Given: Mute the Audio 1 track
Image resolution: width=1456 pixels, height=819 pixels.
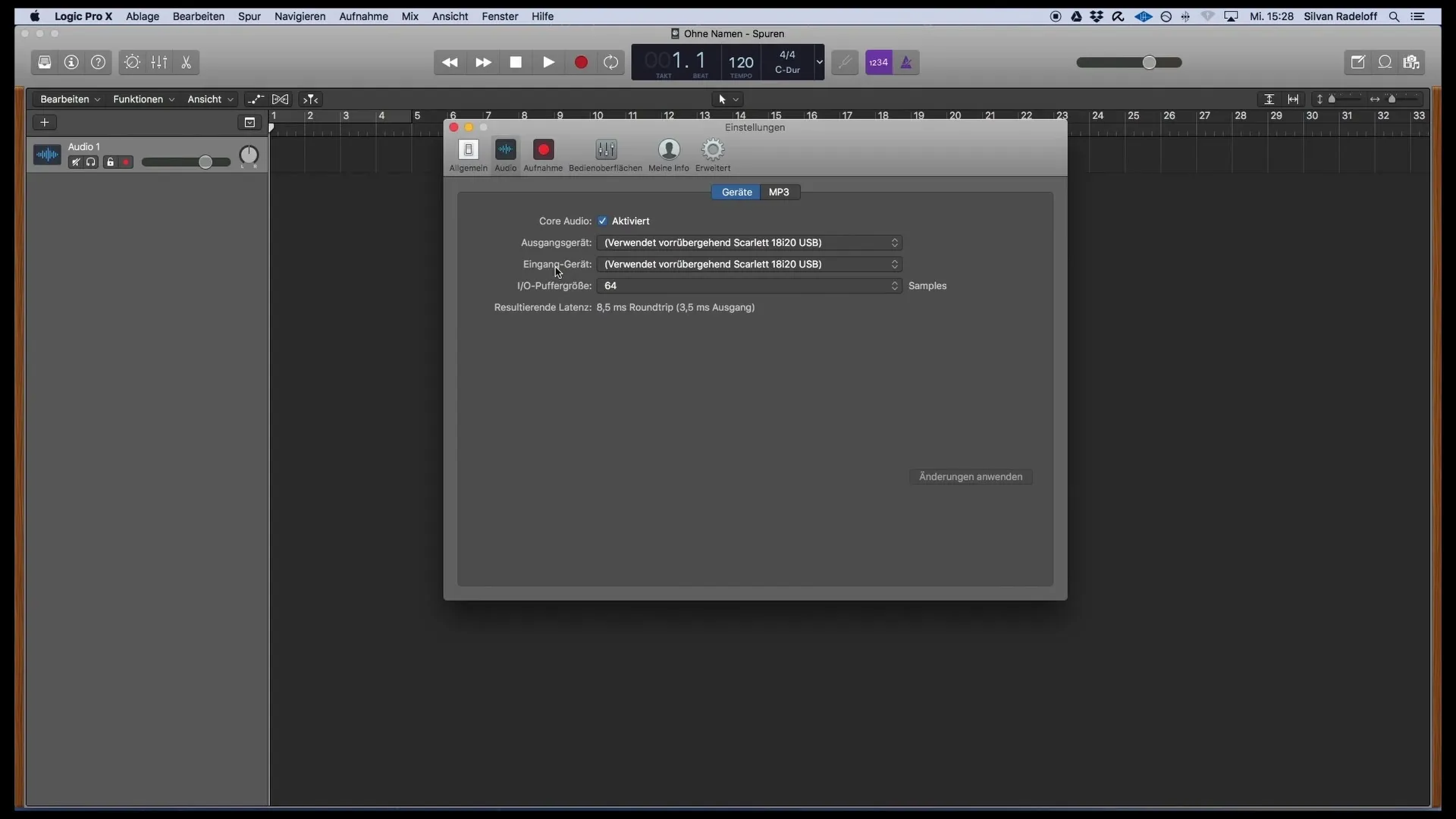Looking at the screenshot, I should pyautogui.click(x=75, y=162).
